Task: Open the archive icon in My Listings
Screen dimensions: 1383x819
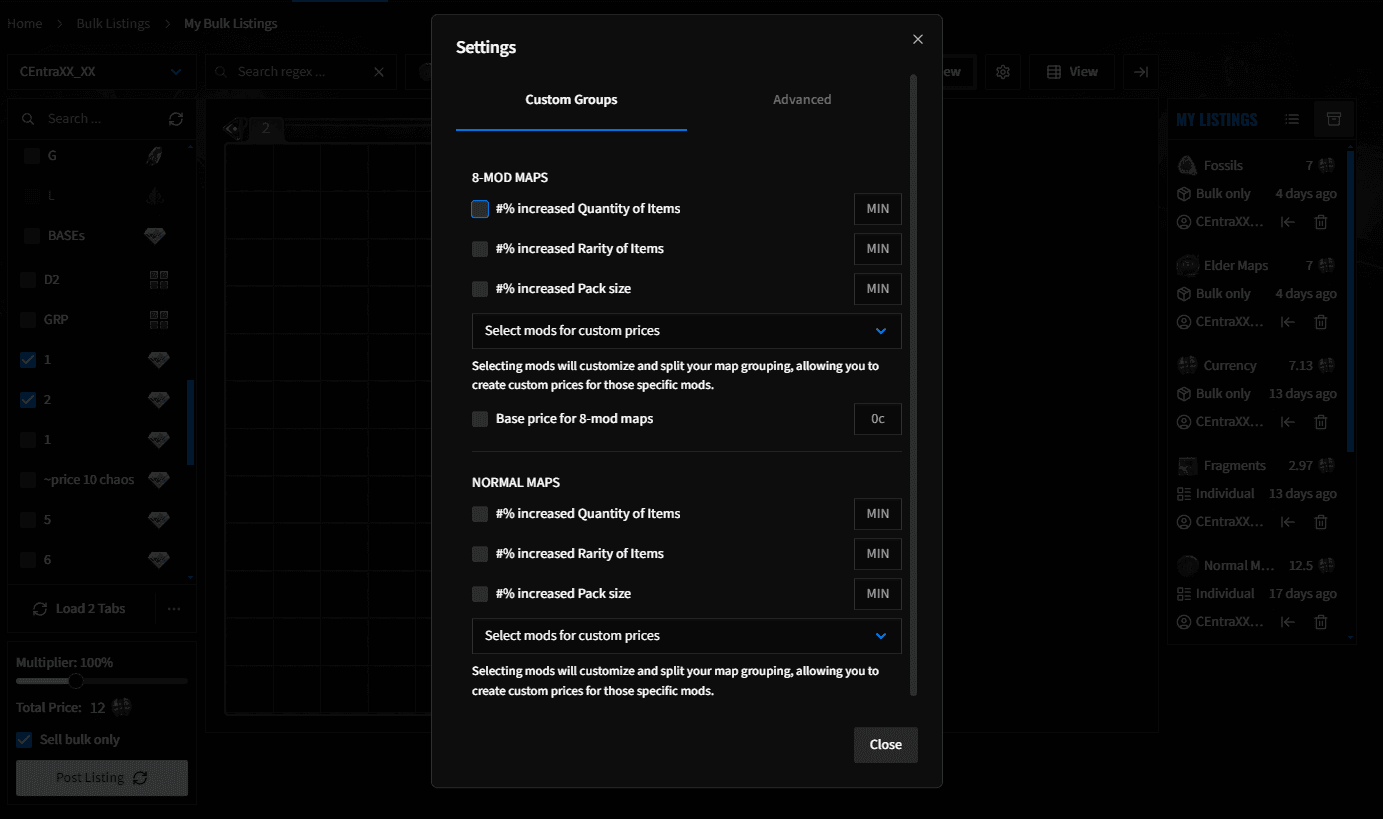Action: 1333,119
